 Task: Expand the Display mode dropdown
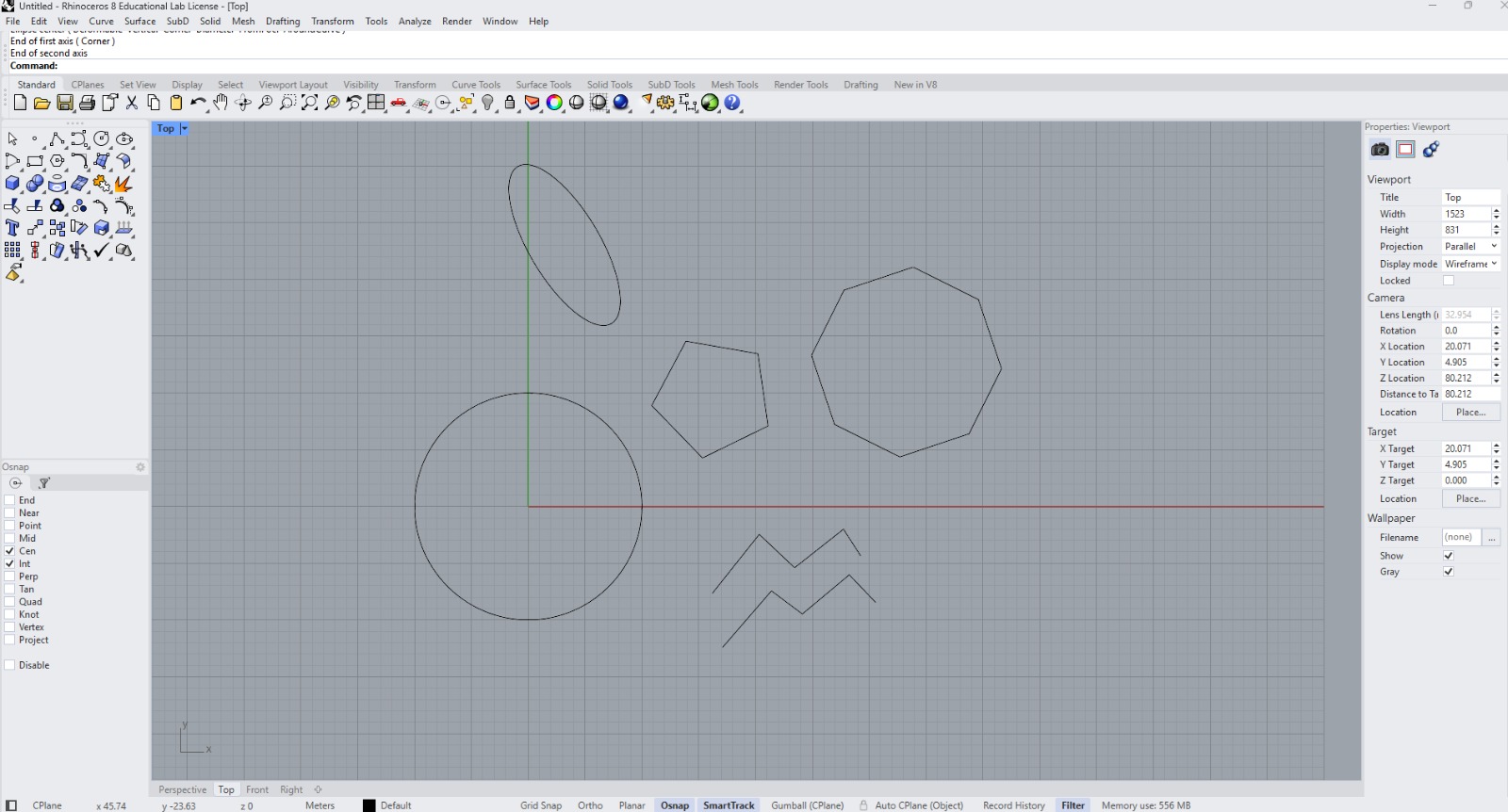pos(1470,264)
